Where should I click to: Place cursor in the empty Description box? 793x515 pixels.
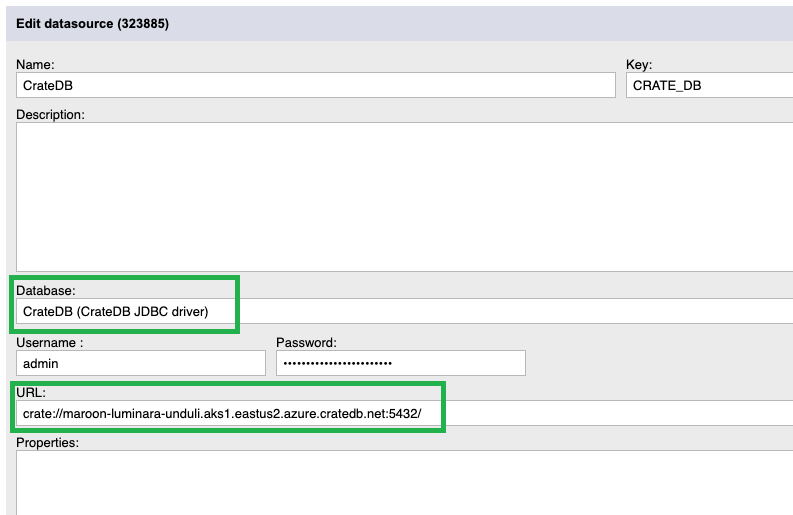click(405, 197)
